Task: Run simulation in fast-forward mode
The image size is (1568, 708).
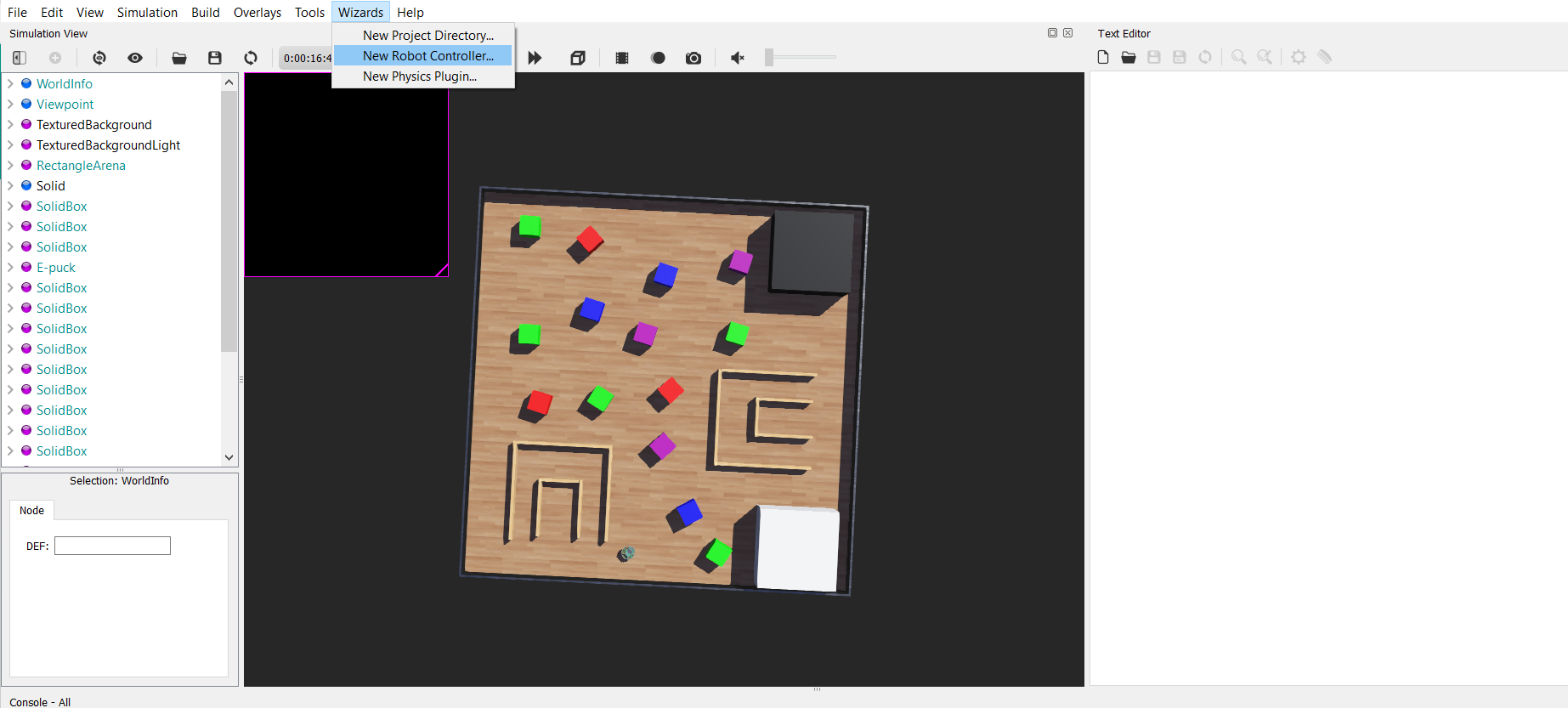Action: coord(535,58)
